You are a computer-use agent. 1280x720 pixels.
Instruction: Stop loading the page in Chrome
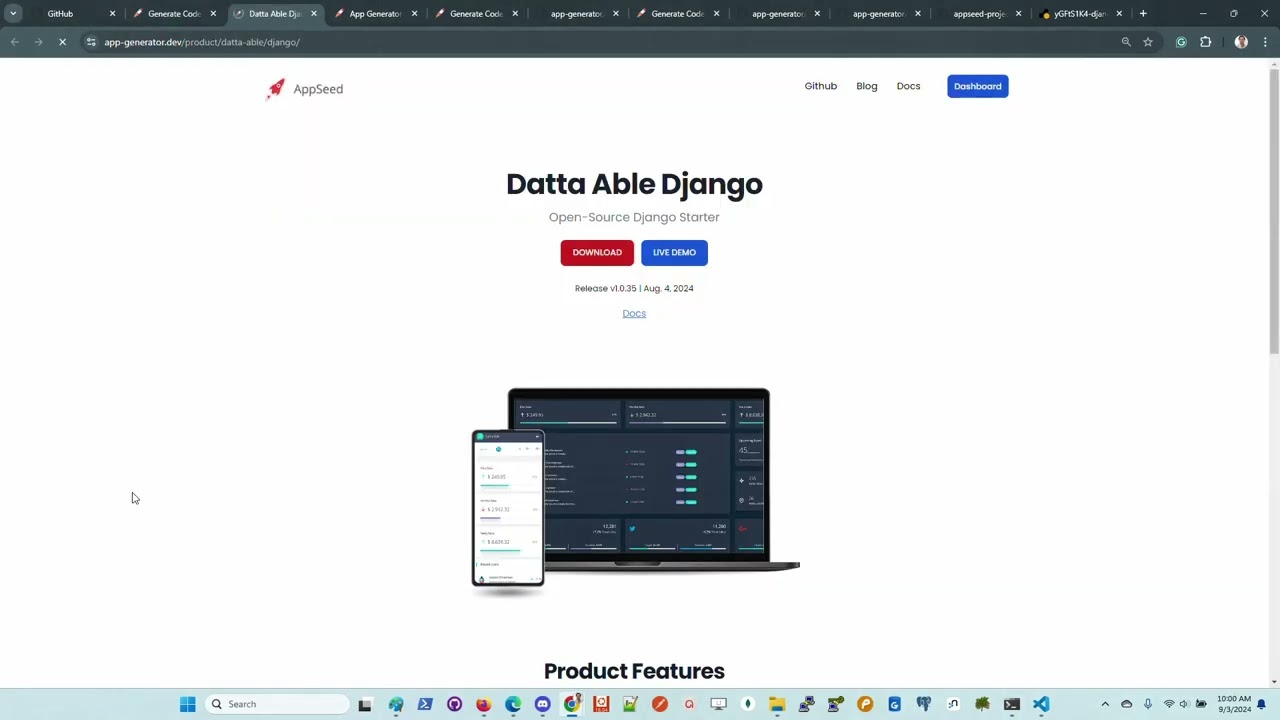tap(62, 42)
